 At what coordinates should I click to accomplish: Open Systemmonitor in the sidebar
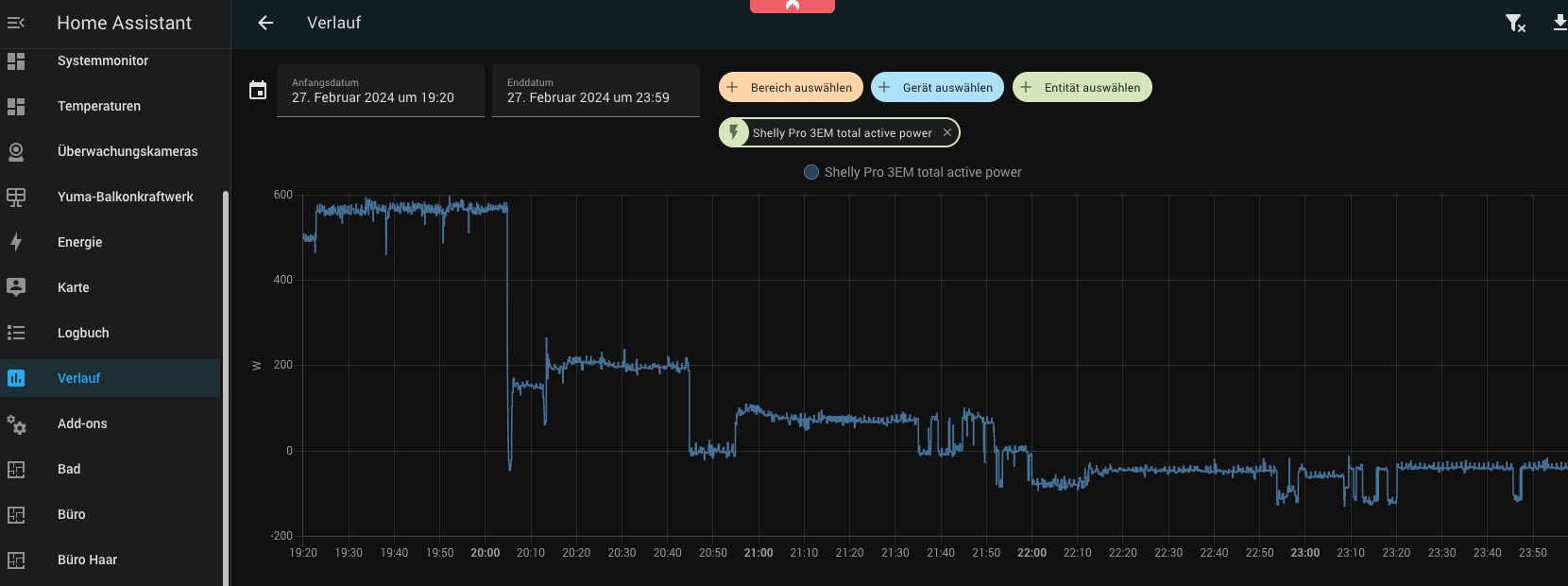(111, 60)
